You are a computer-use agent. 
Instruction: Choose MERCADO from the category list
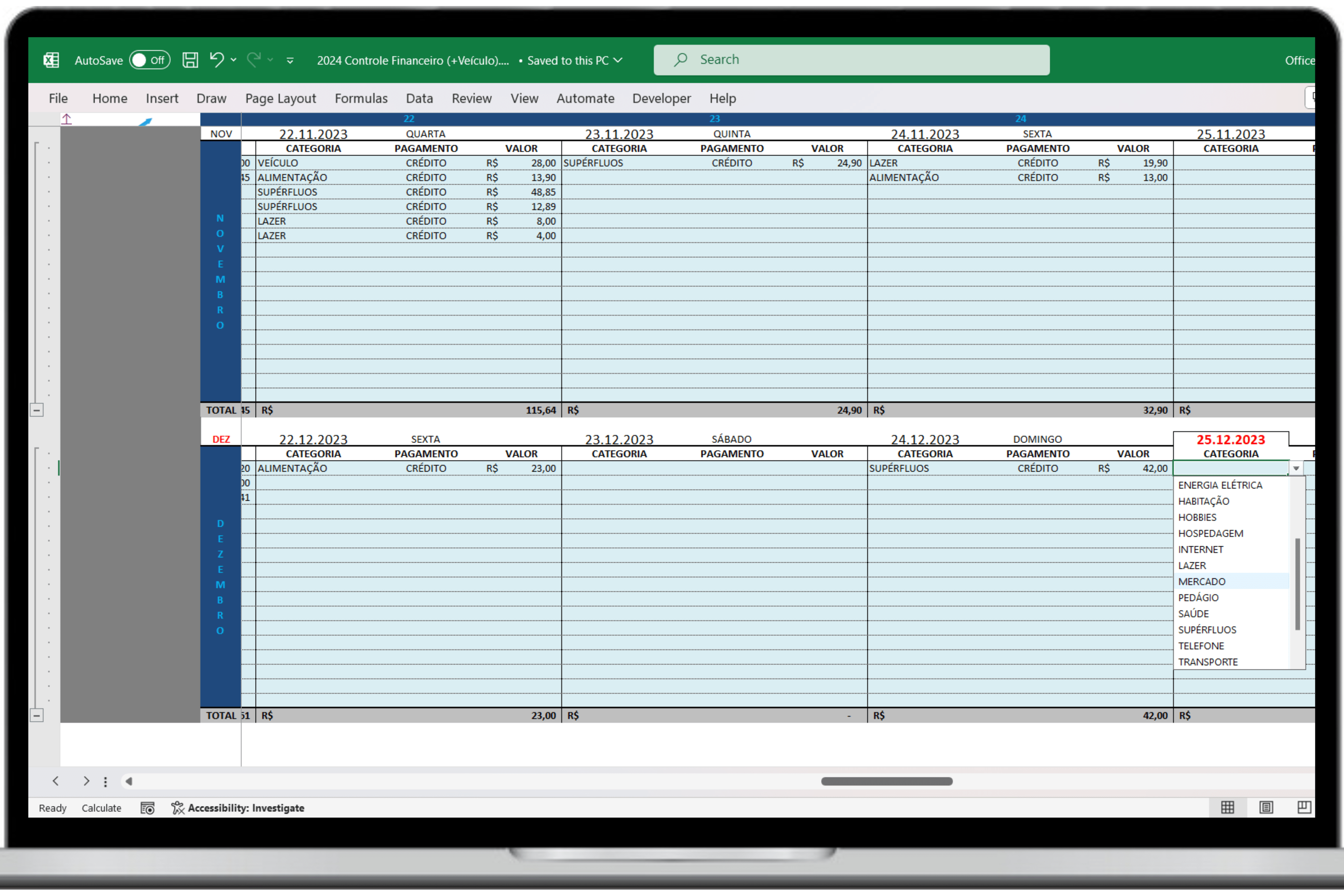1202,581
